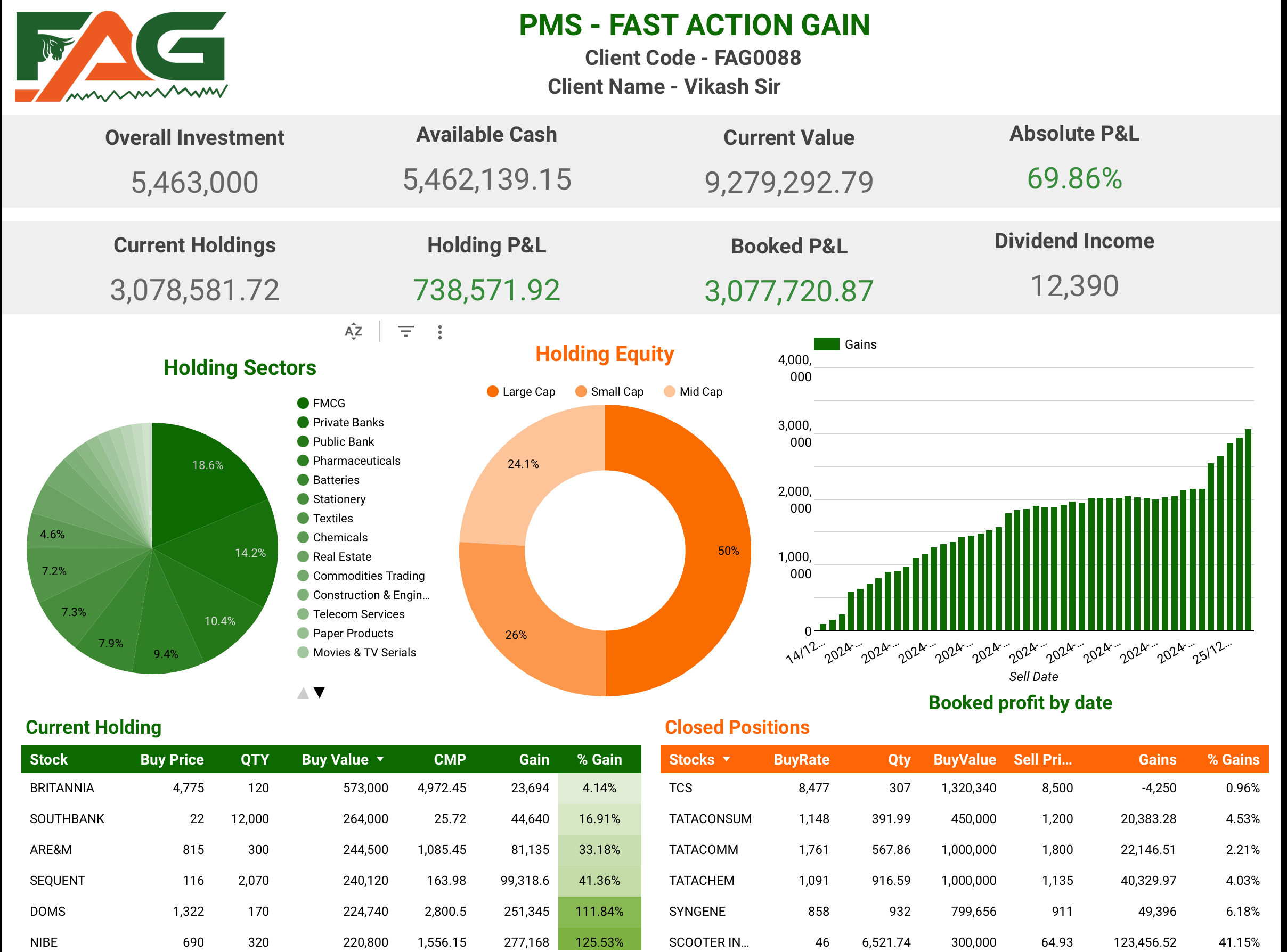Viewport: 1287px width, 952px height.
Task: Click Buy Value column sort arrow
Action: pos(380,759)
